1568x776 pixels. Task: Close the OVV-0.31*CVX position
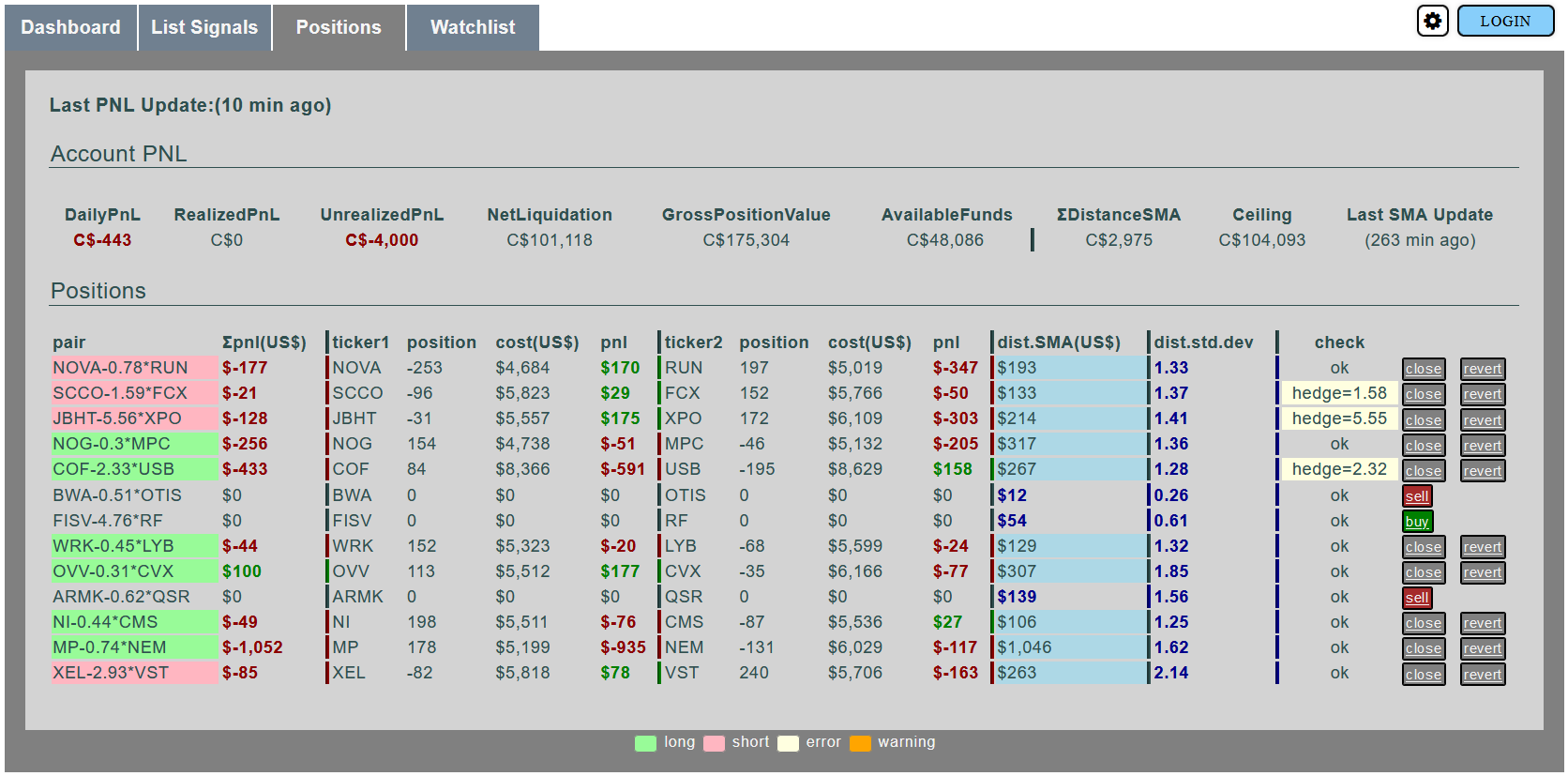(1423, 571)
